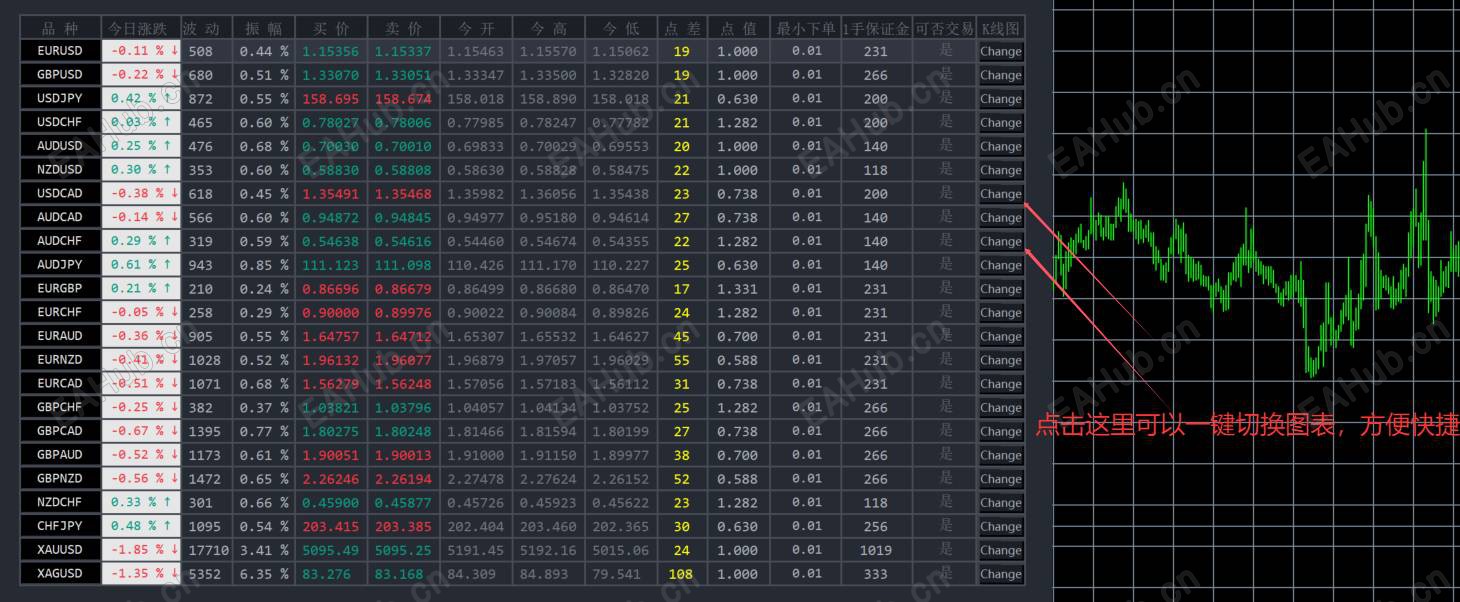Select the CHFJPY symbol cell
1460x602 pixels.
tap(60, 526)
